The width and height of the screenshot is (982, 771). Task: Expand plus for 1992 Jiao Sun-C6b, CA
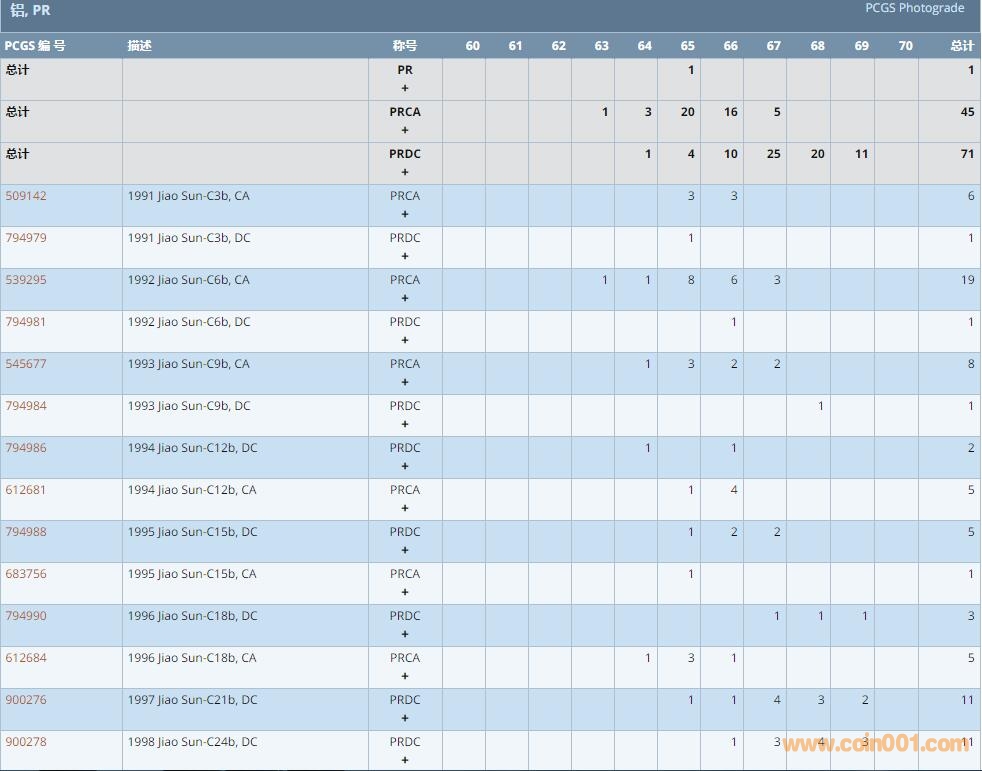click(405, 298)
